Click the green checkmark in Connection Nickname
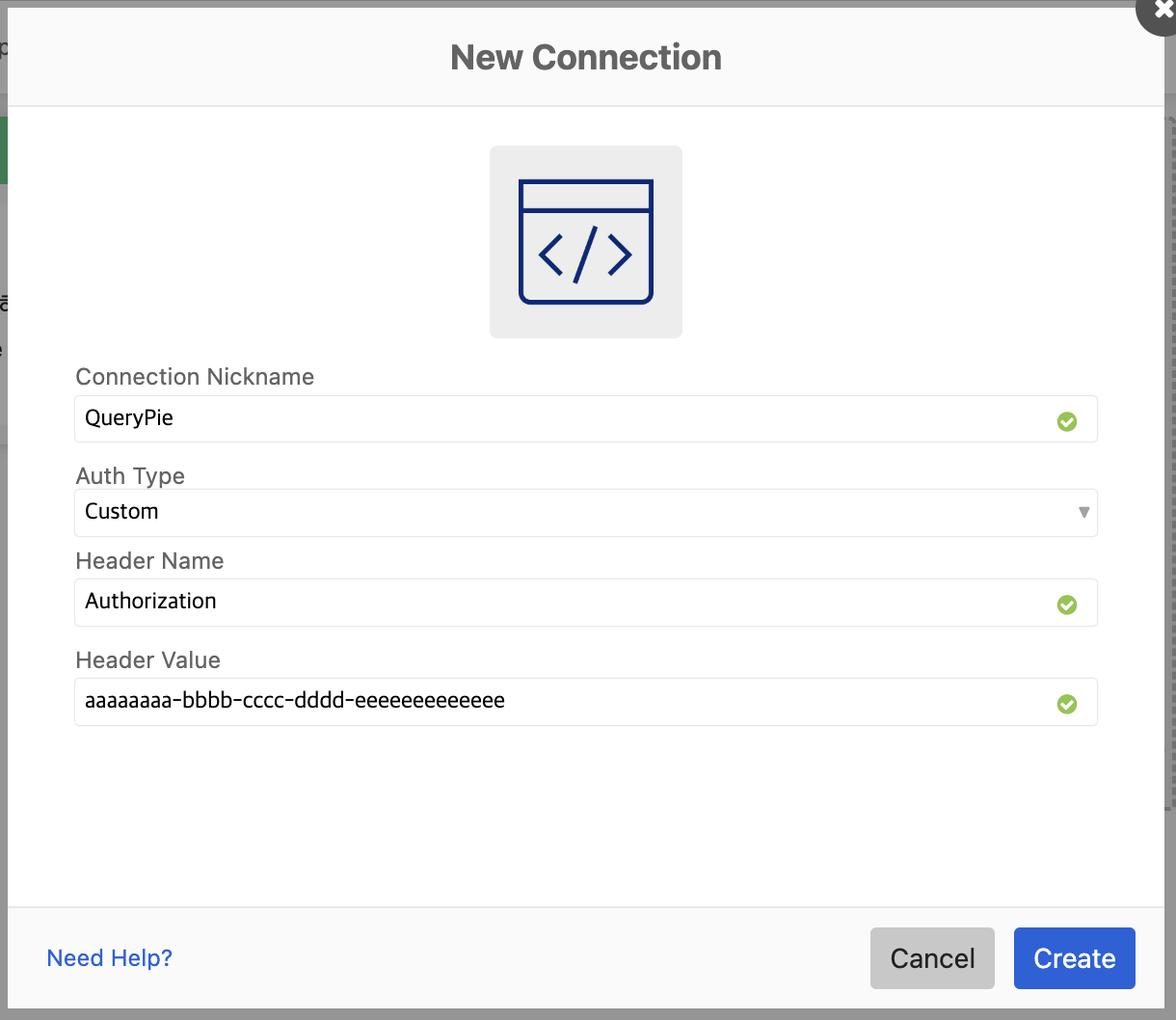 tap(1066, 421)
